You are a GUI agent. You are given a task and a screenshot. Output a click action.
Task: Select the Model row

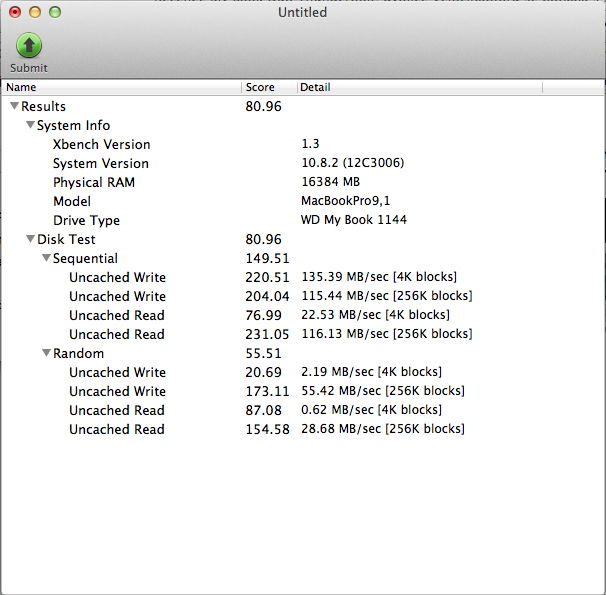coord(303,201)
